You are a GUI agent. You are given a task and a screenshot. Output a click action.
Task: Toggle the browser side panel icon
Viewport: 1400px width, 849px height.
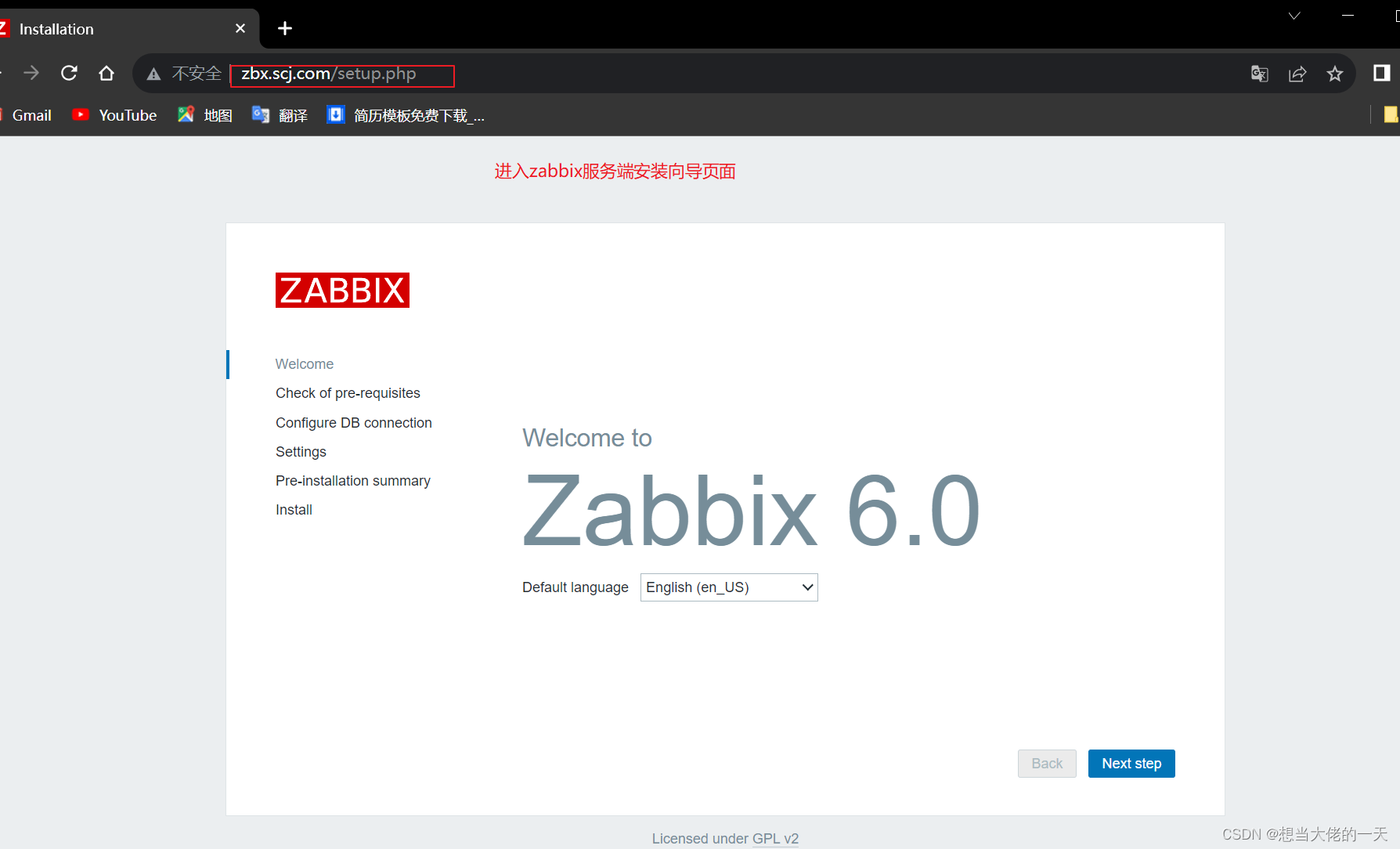[1381, 73]
